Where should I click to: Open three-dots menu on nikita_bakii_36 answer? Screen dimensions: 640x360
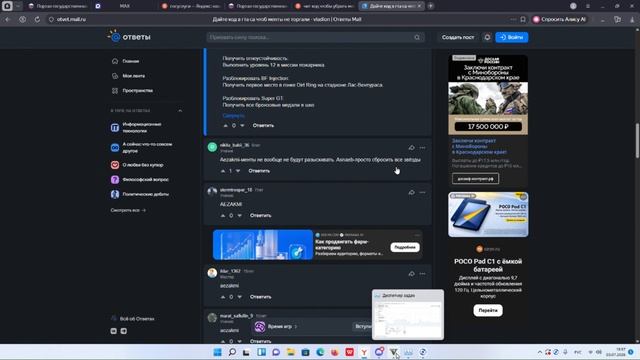(x=422, y=148)
